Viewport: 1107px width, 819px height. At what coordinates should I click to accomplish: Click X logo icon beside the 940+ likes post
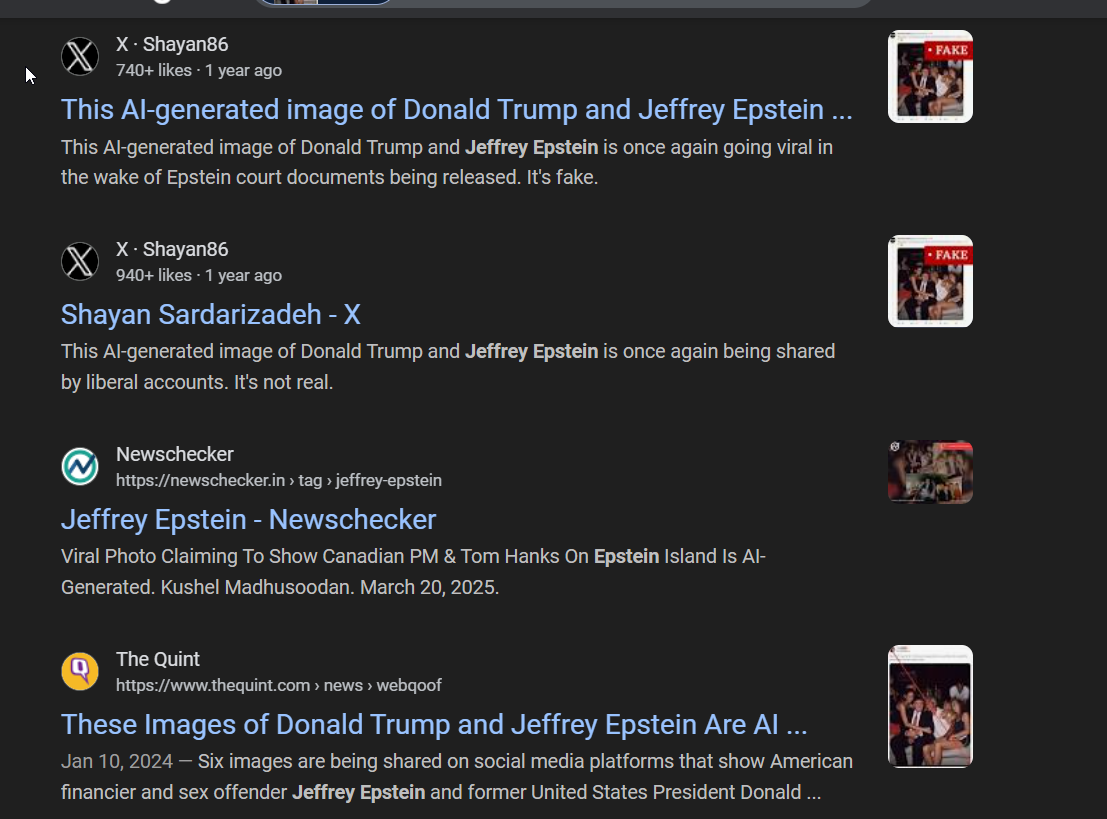click(80, 261)
